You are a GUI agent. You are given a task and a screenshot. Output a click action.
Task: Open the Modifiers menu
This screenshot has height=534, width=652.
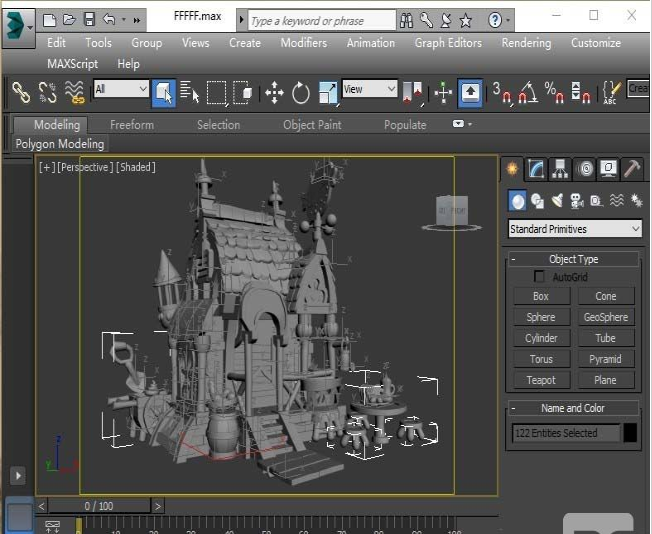[303, 43]
